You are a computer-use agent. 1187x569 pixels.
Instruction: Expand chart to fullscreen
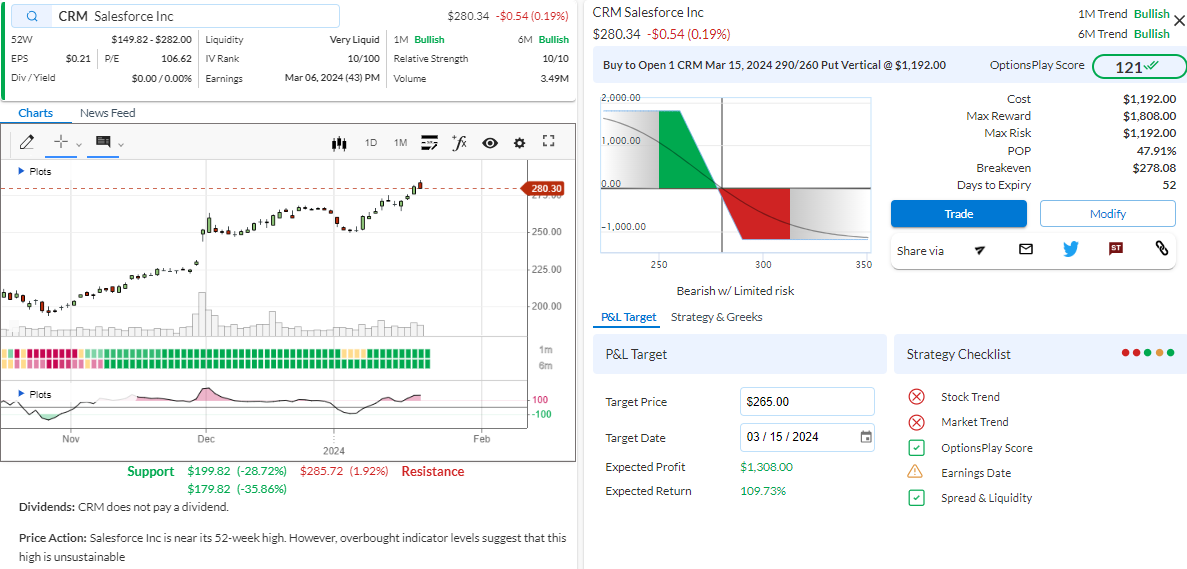549,141
